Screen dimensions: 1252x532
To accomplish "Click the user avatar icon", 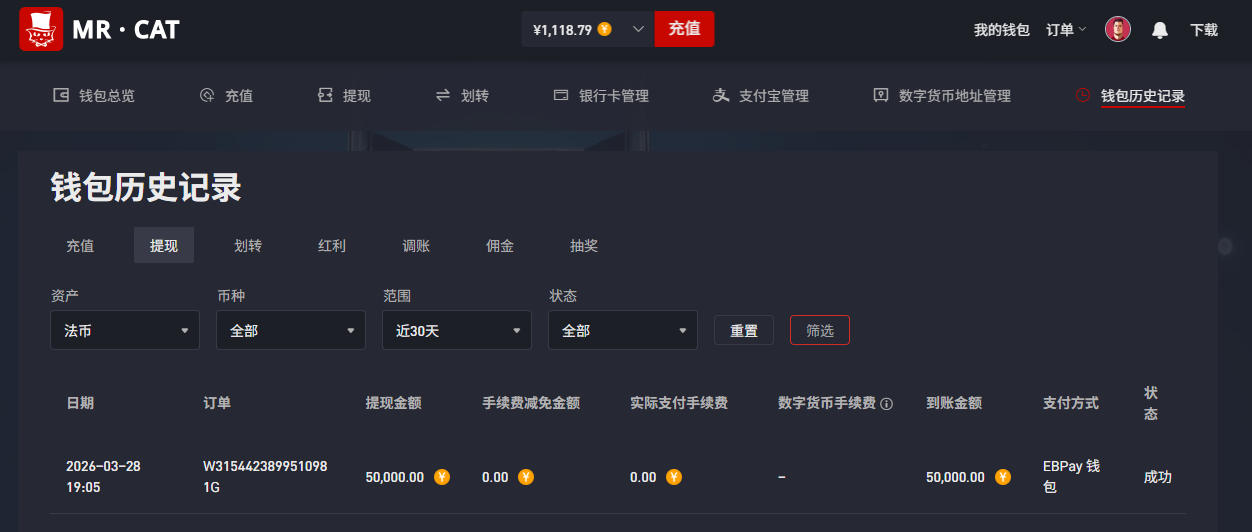I will coord(1117,29).
